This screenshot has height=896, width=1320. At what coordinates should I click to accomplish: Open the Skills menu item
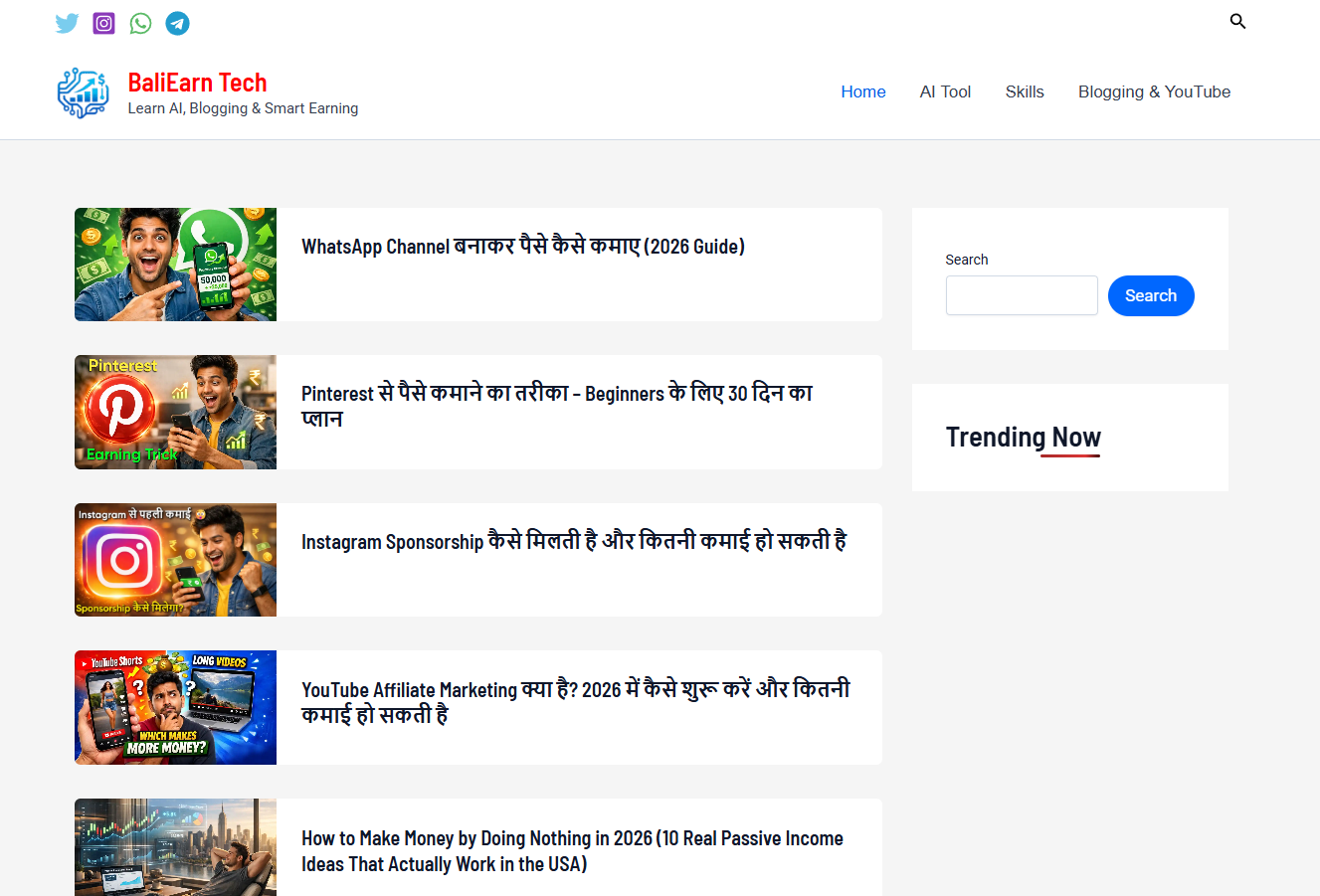1025,91
